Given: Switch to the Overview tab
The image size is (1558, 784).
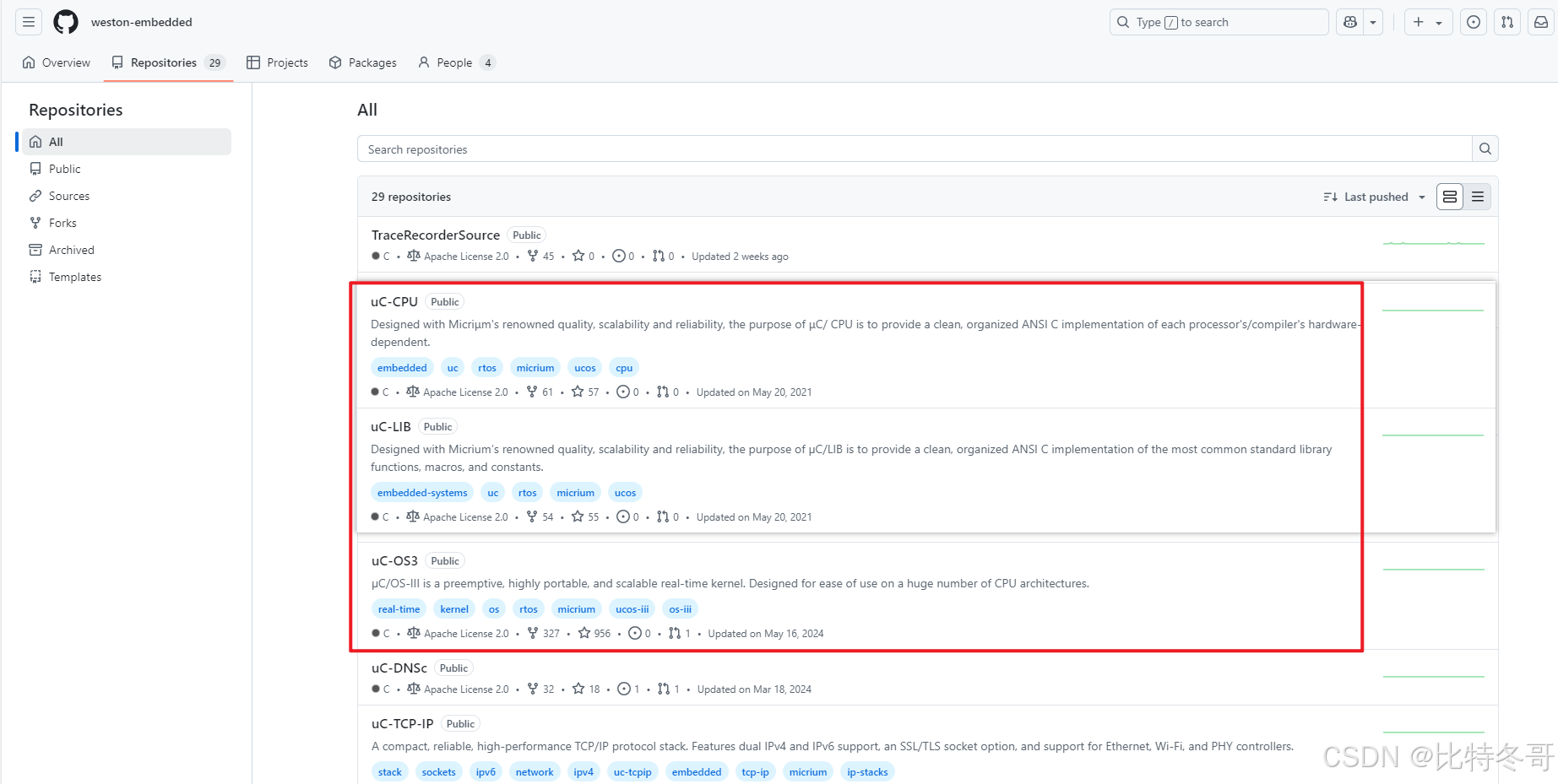Looking at the screenshot, I should [x=57, y=62].
